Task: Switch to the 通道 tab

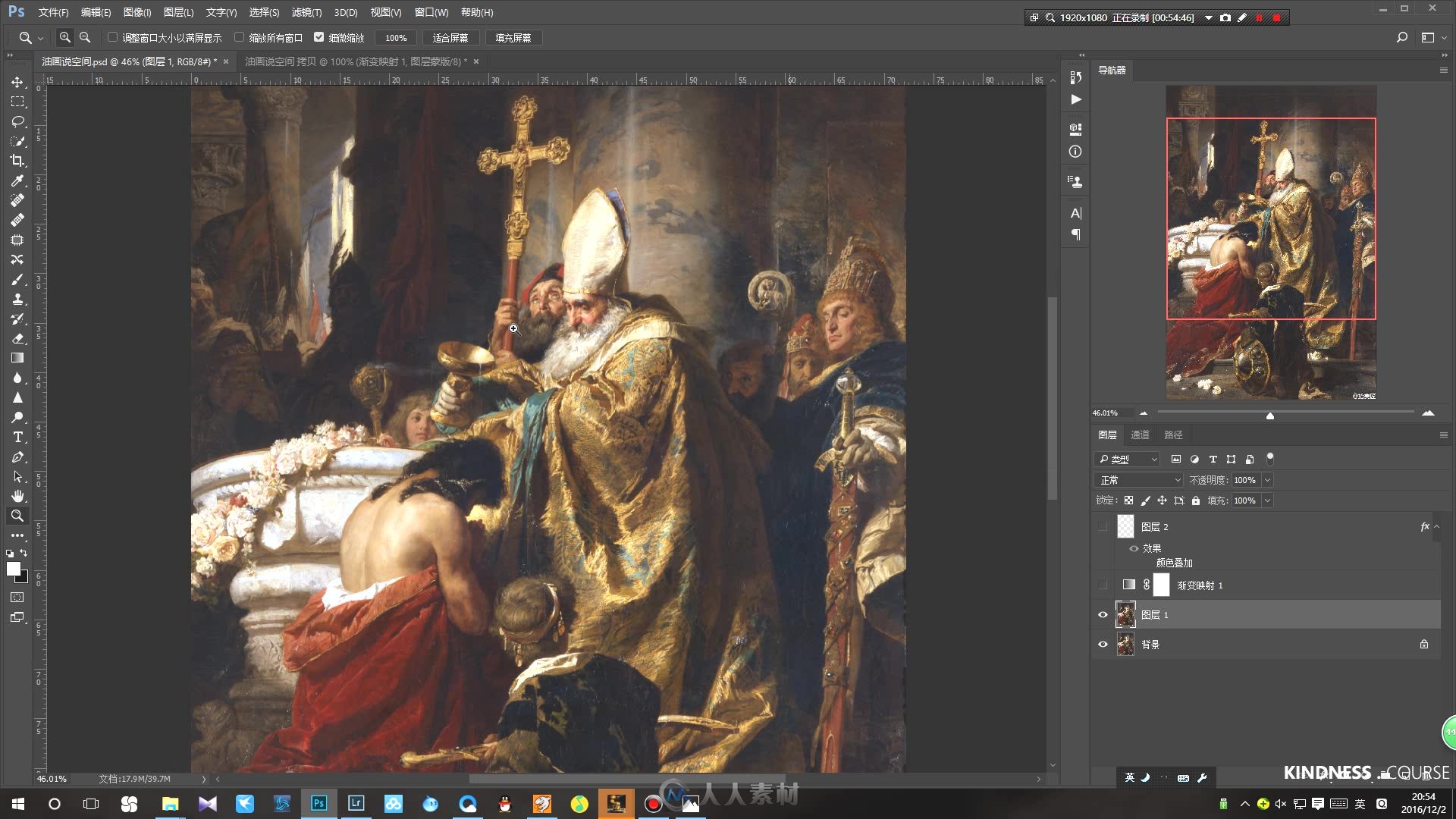Action: (1140, 435)
